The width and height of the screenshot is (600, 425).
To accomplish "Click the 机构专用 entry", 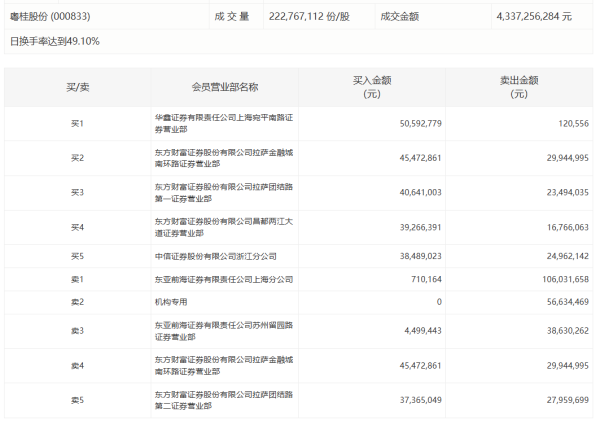I will point(171,302).
